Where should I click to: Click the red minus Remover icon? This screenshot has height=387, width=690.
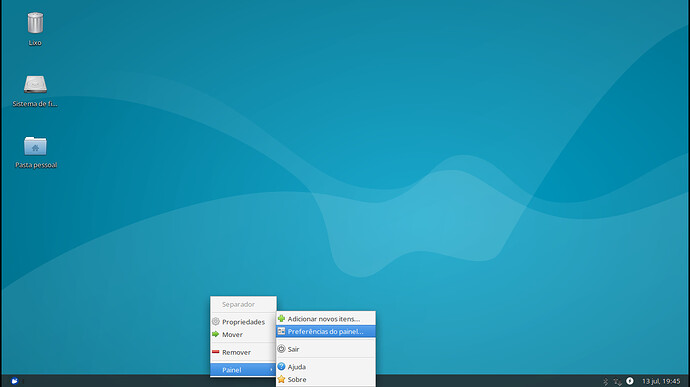pos(216,352)
